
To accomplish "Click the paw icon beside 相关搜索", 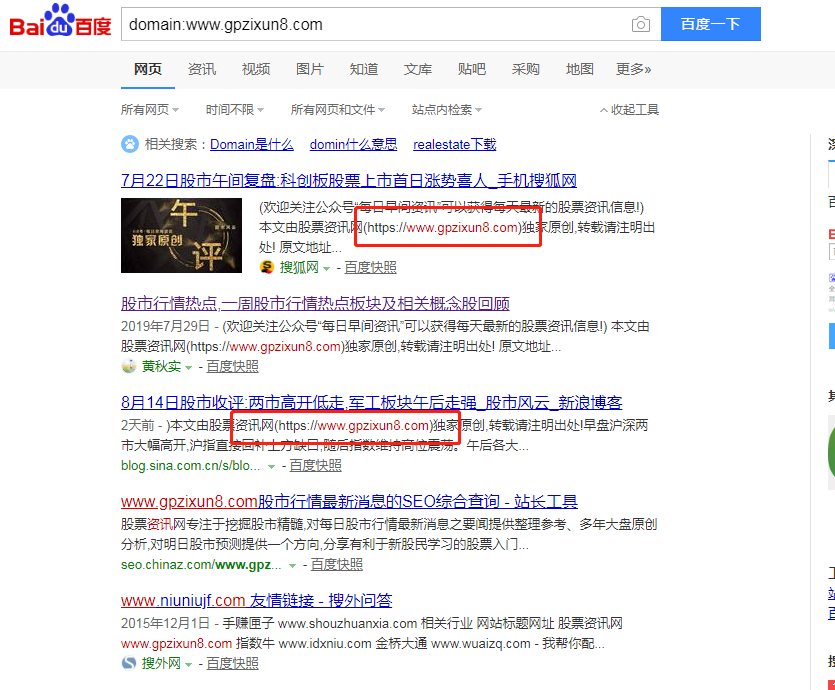I will [x=129, y=144].
